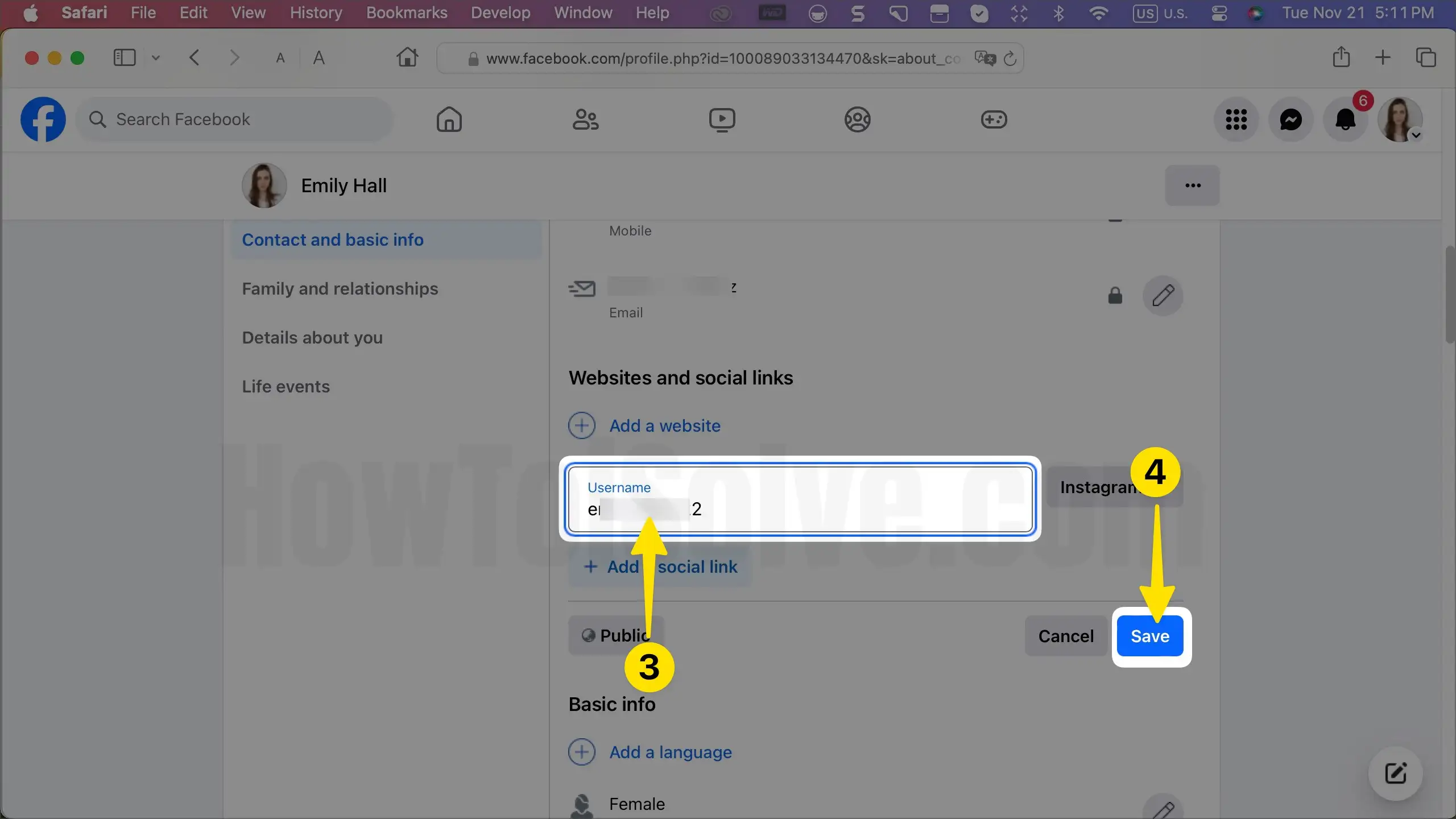Open the Watch video icon

(x=722, y=119)
